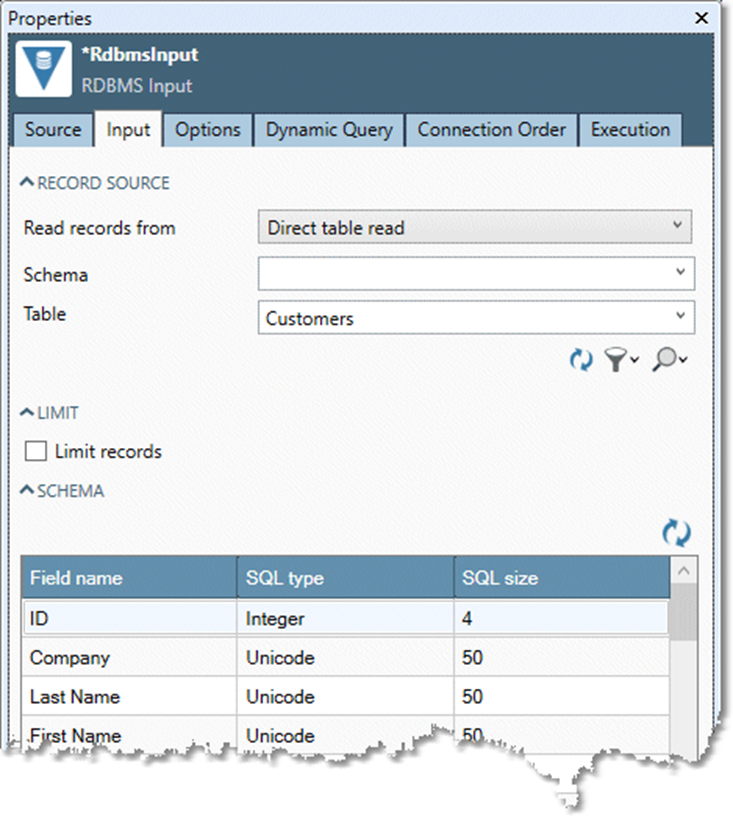This screenshot has width=733, height=819.
Task: Collapse the RECORD SOURCE section
Action: pos(27,183)
